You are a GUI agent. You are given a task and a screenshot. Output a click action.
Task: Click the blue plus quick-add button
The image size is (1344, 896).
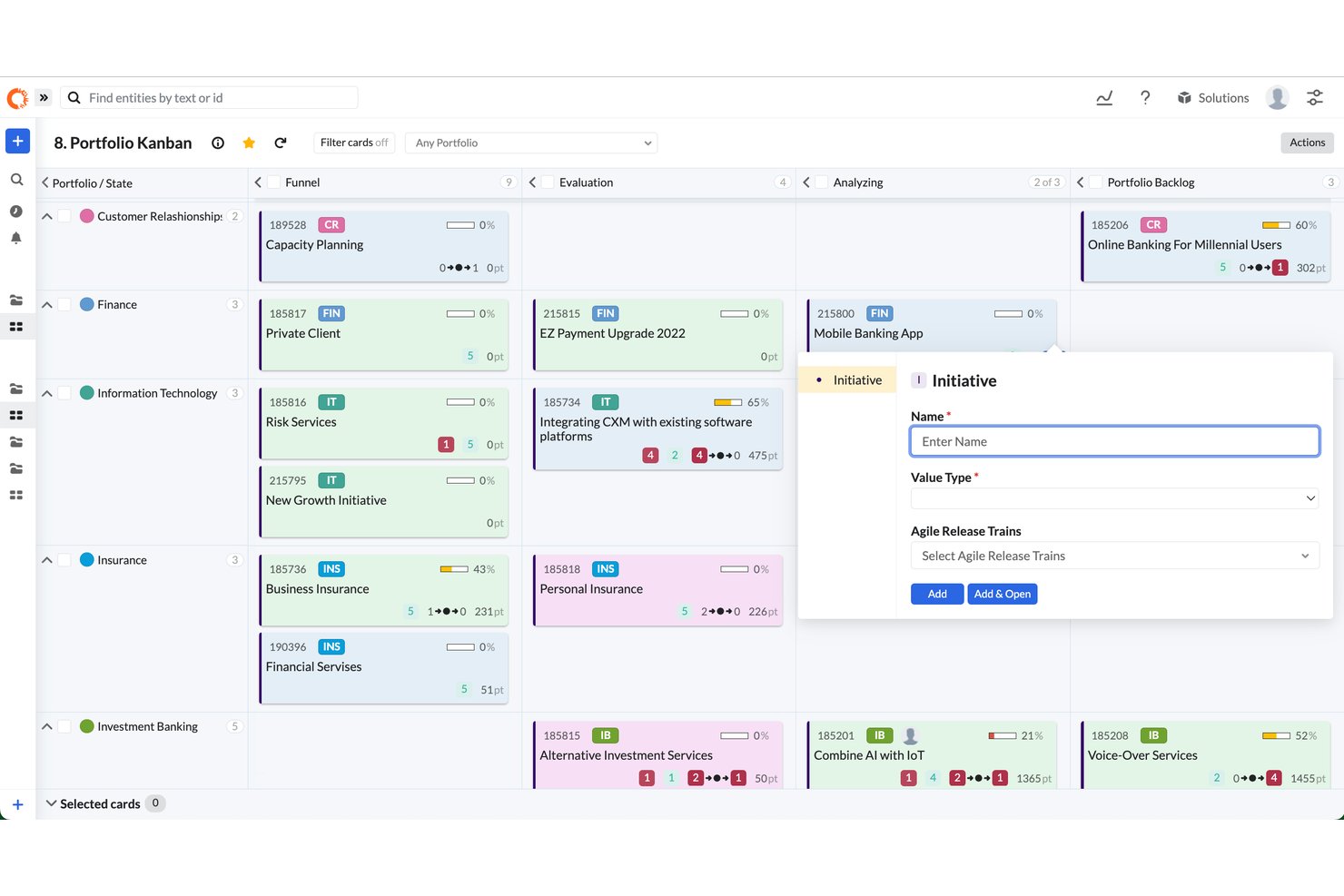[x=17, y=141]
